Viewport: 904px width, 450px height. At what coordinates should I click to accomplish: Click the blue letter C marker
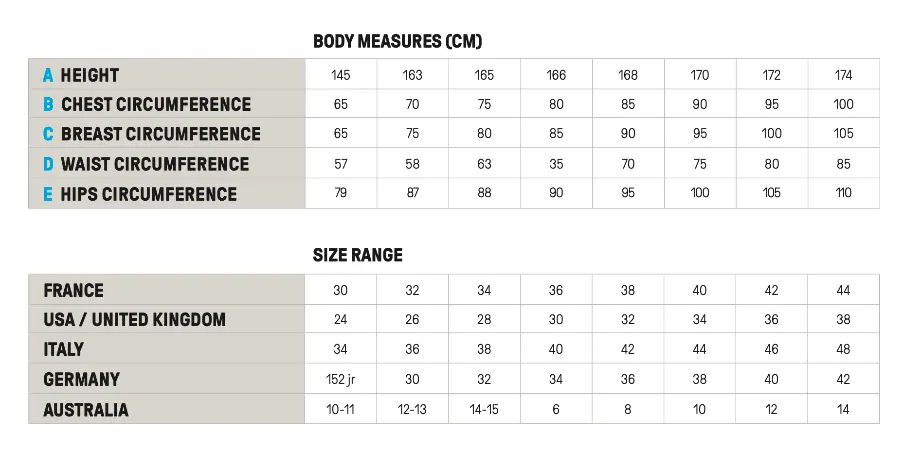pyautogui.click(x=48, y=135)
